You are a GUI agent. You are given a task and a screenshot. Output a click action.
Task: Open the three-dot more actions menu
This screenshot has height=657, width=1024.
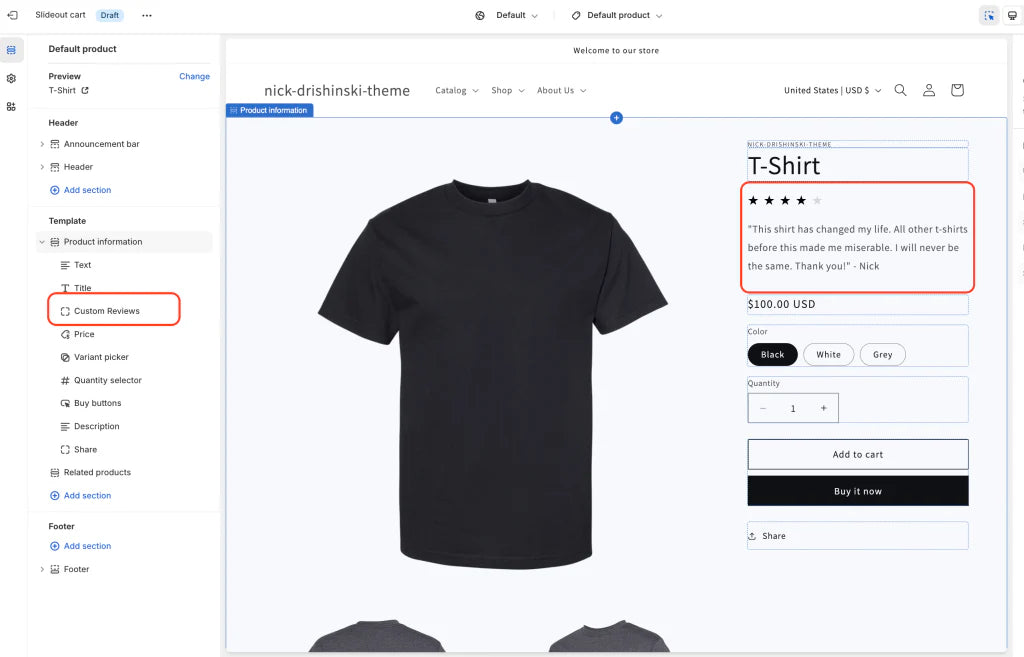pos(147,15)
